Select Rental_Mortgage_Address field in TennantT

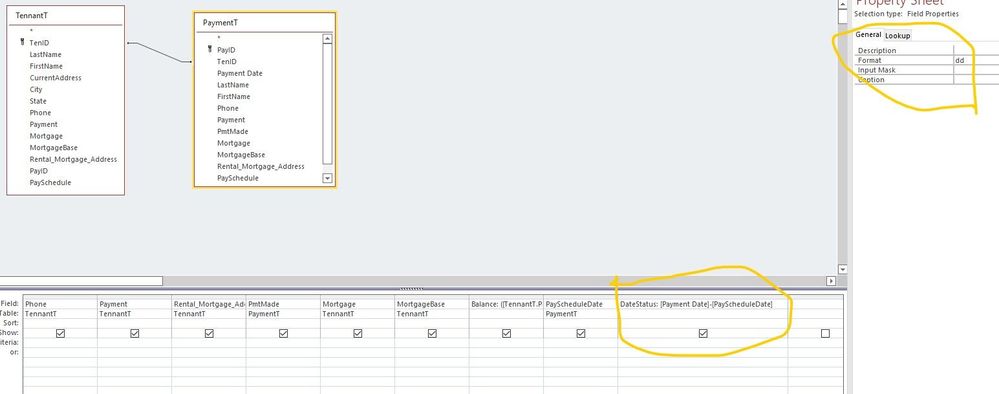coord(73,159)
